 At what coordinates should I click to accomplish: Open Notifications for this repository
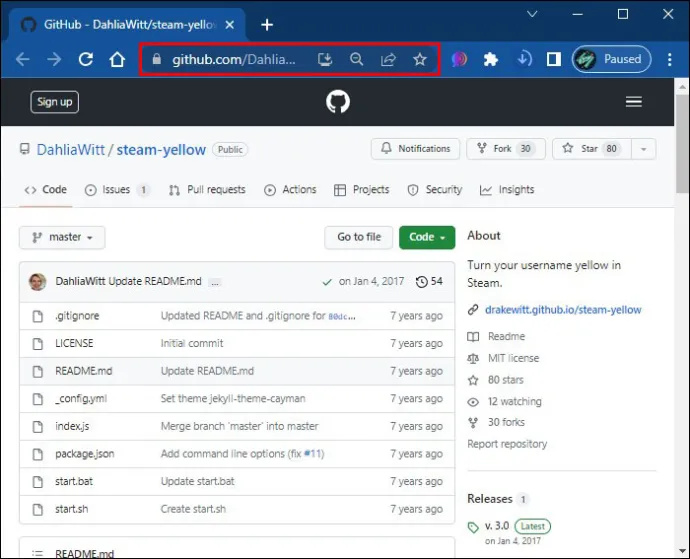coord(415,149)
